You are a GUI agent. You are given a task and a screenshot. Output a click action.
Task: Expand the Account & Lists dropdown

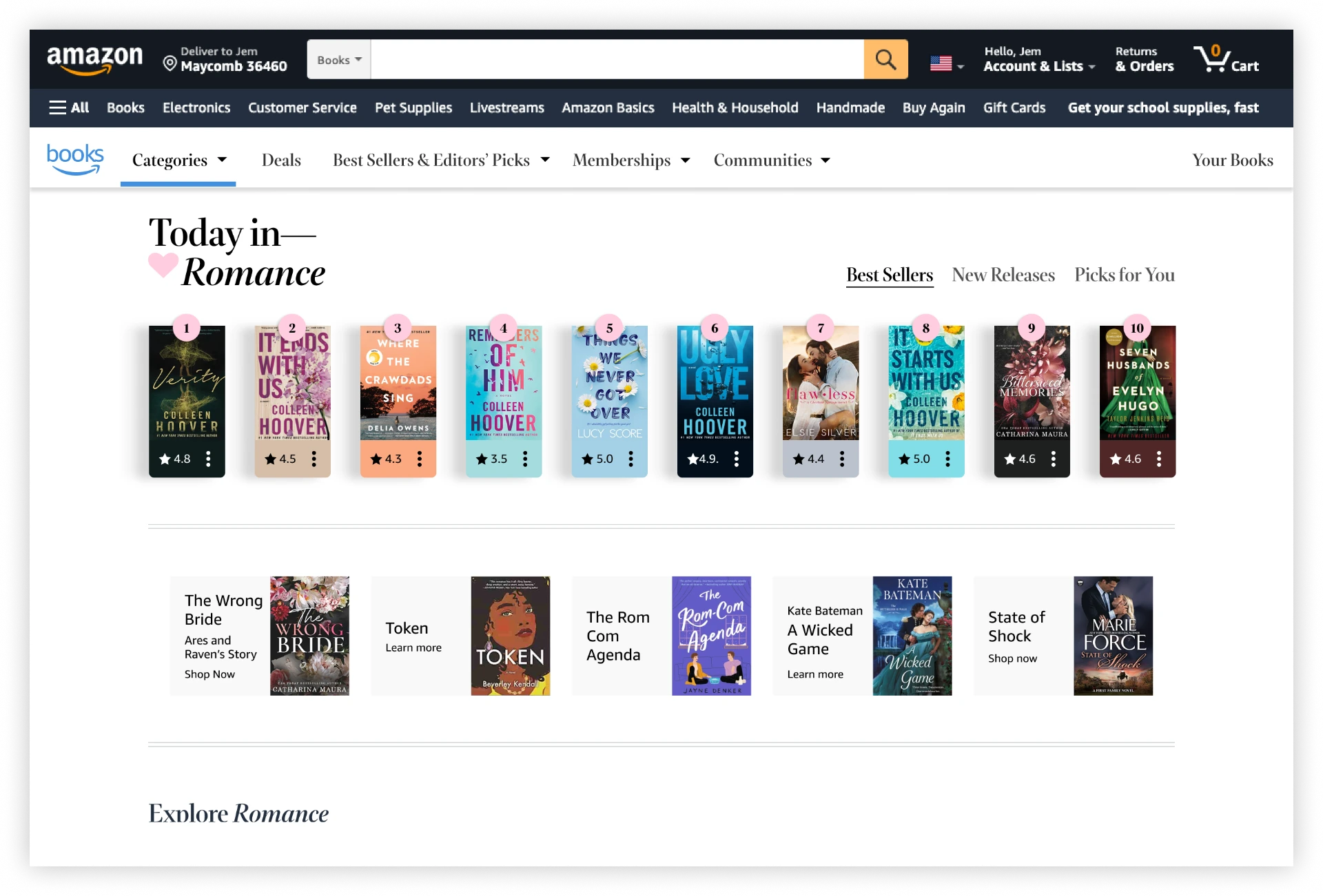[1039, 59]
